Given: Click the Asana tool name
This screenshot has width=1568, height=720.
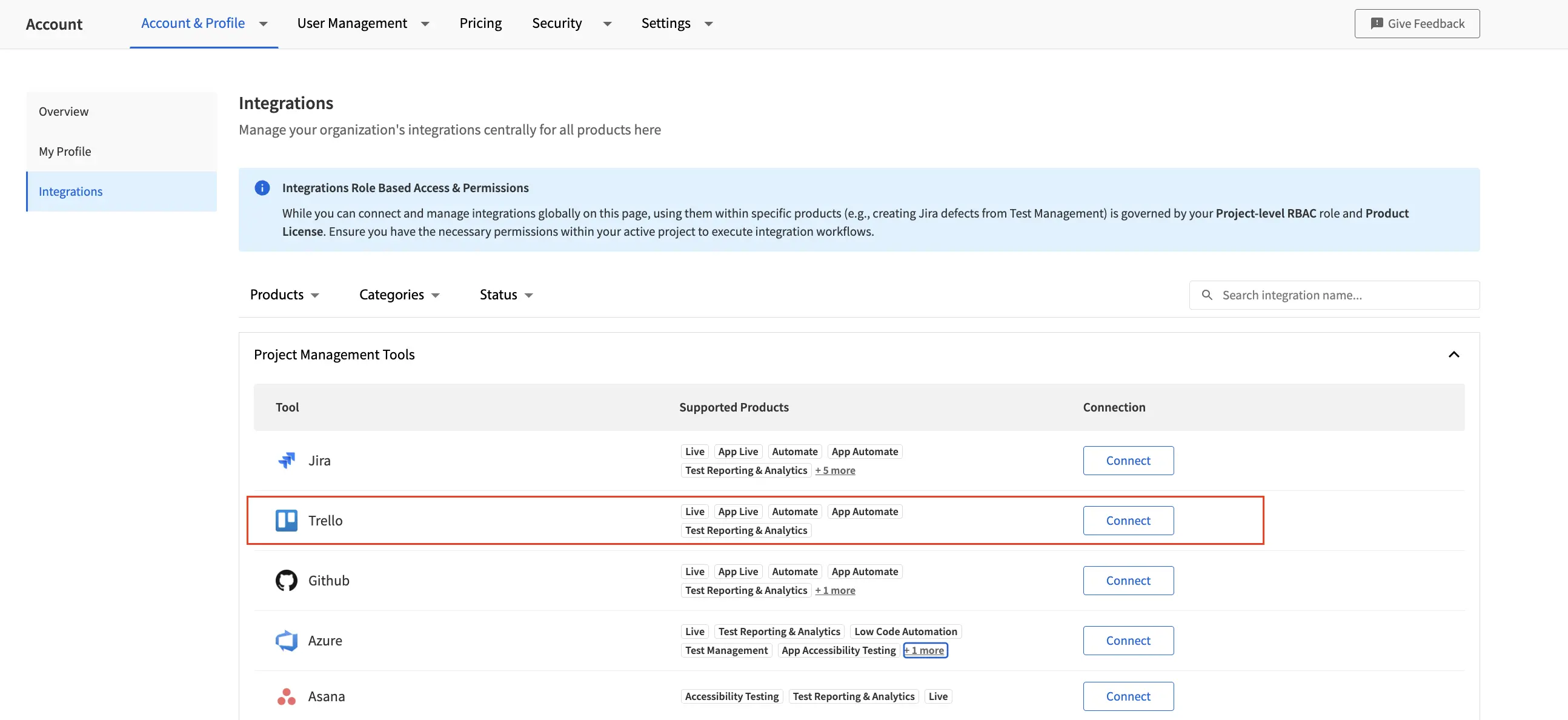Looking at the screenshot, I should point(326,696).
